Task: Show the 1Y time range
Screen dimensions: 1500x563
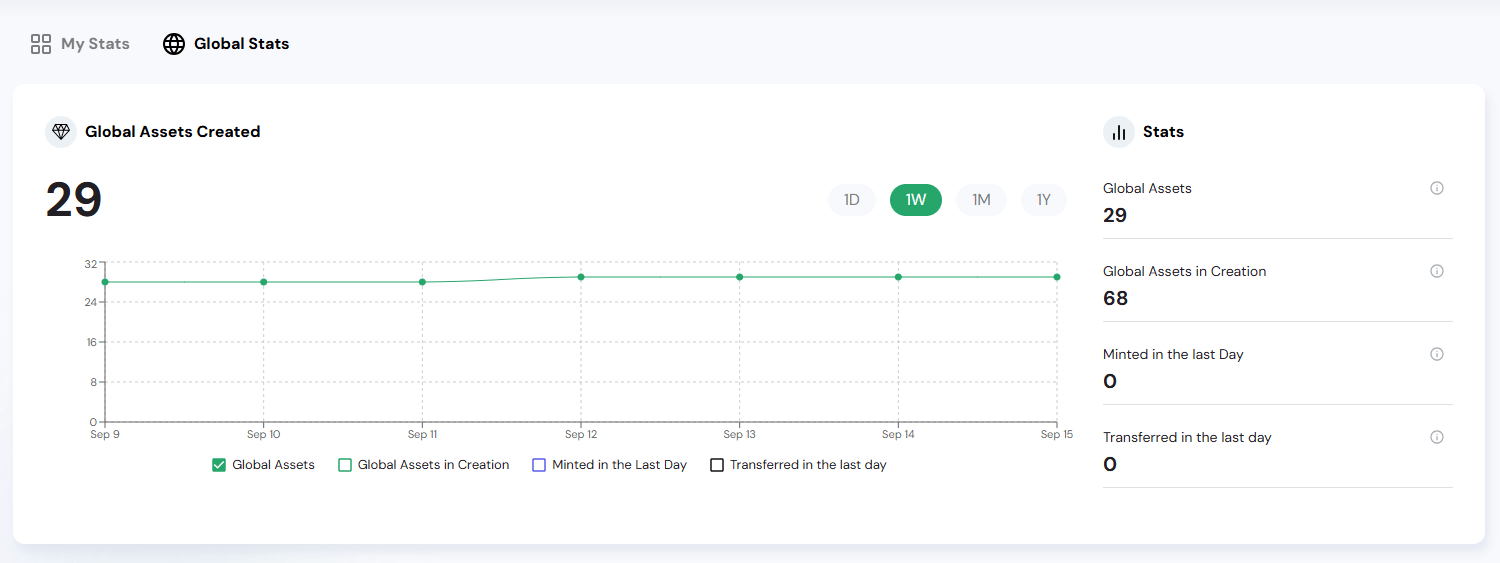Action: [x=1044, y=200]
